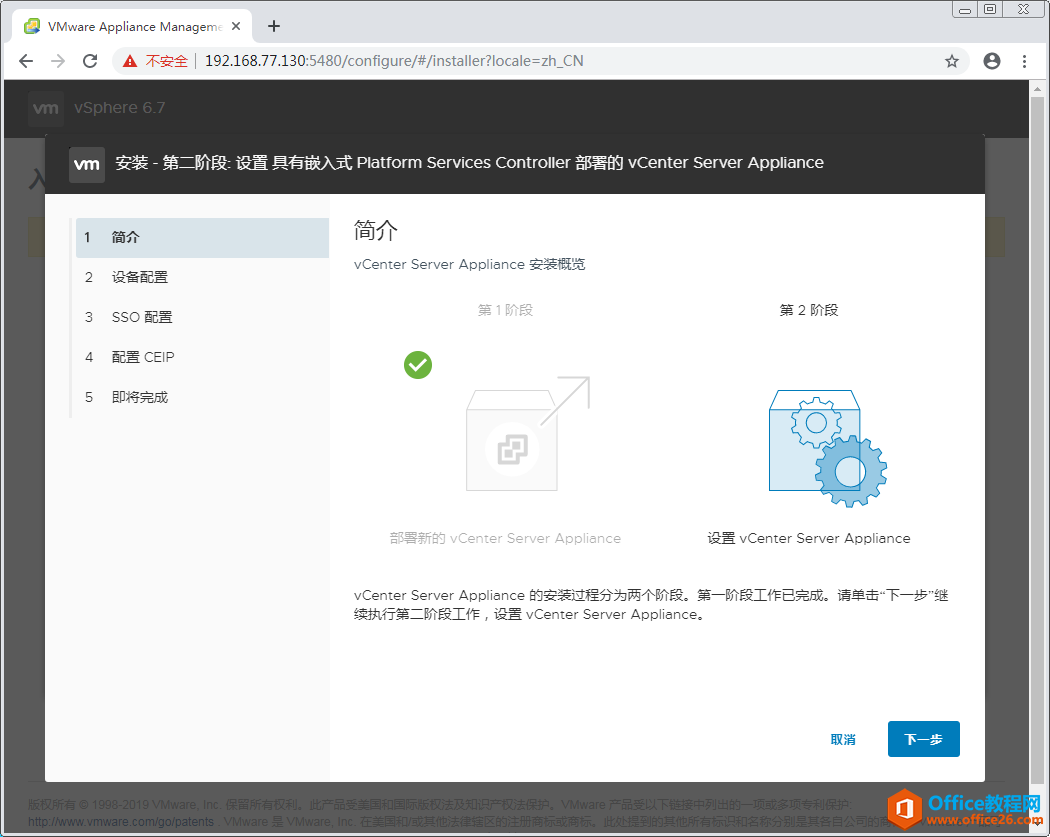Click the green checkmark stage 1 icon

418,365
